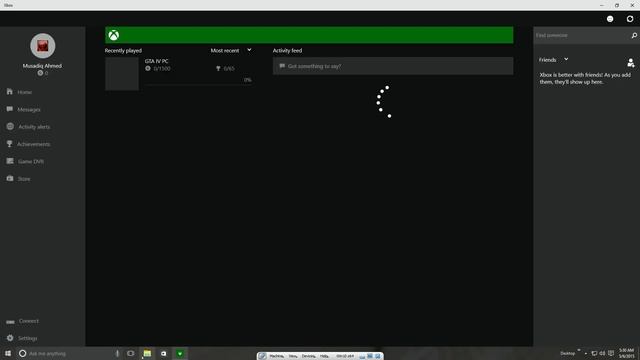Image resolution: width=640 pixels, height=360 pixels.
Task: Click the Musadiq Ahmed profile picture
Action: coord(42,46)
